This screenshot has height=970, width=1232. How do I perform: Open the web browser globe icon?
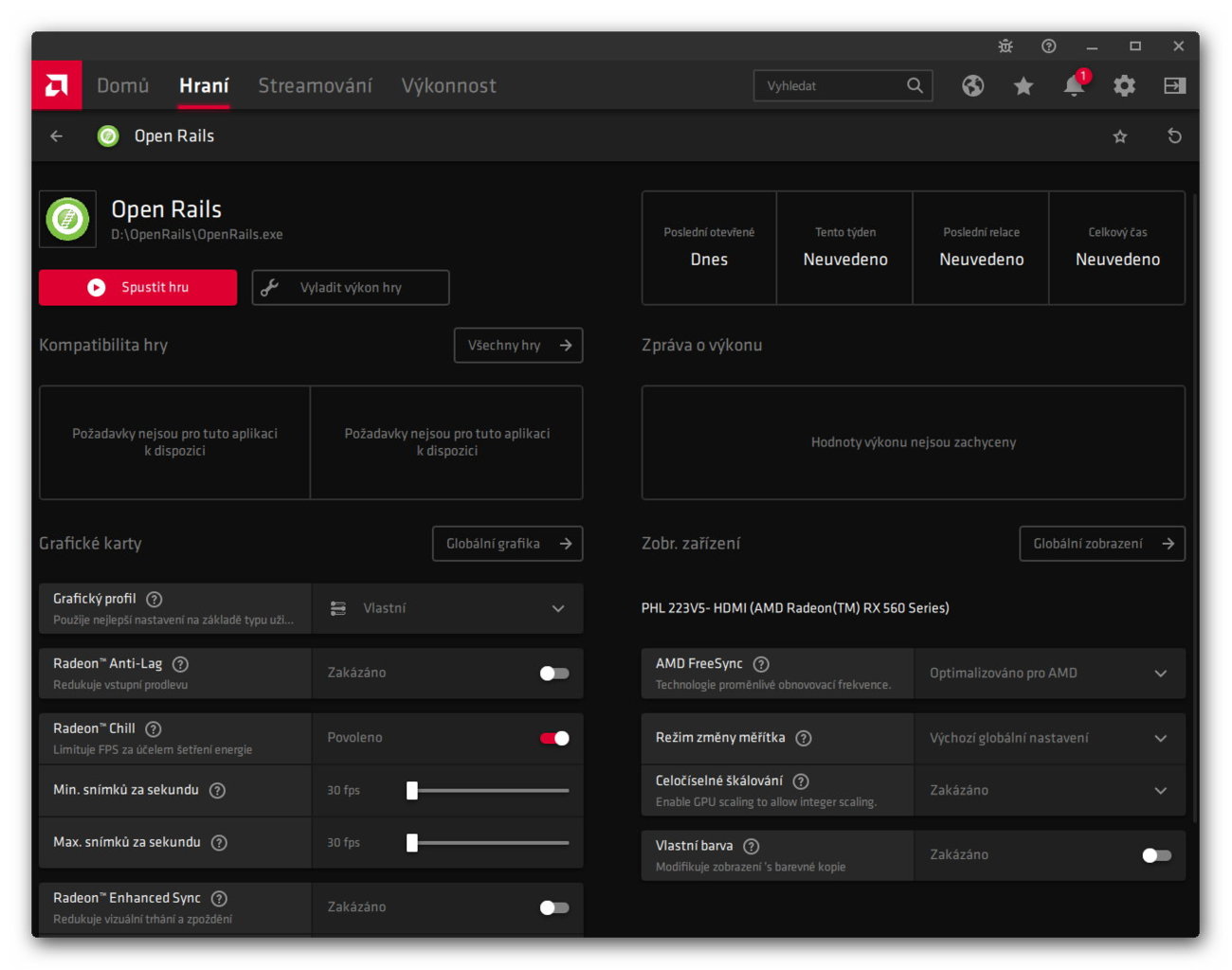coord(973,85)
